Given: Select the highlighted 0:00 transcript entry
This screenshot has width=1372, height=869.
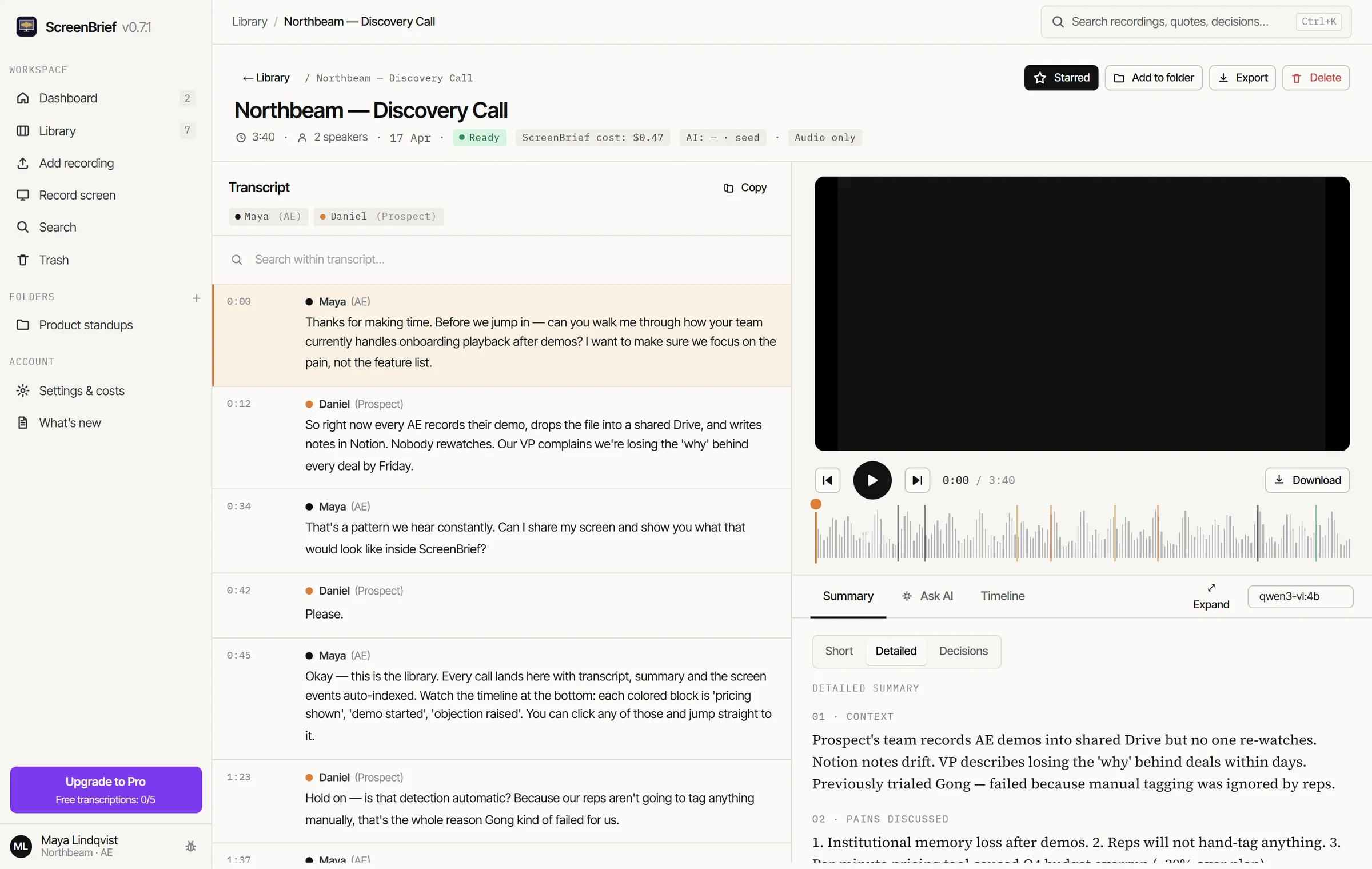Looking at the screenshot, I should 502,336.
